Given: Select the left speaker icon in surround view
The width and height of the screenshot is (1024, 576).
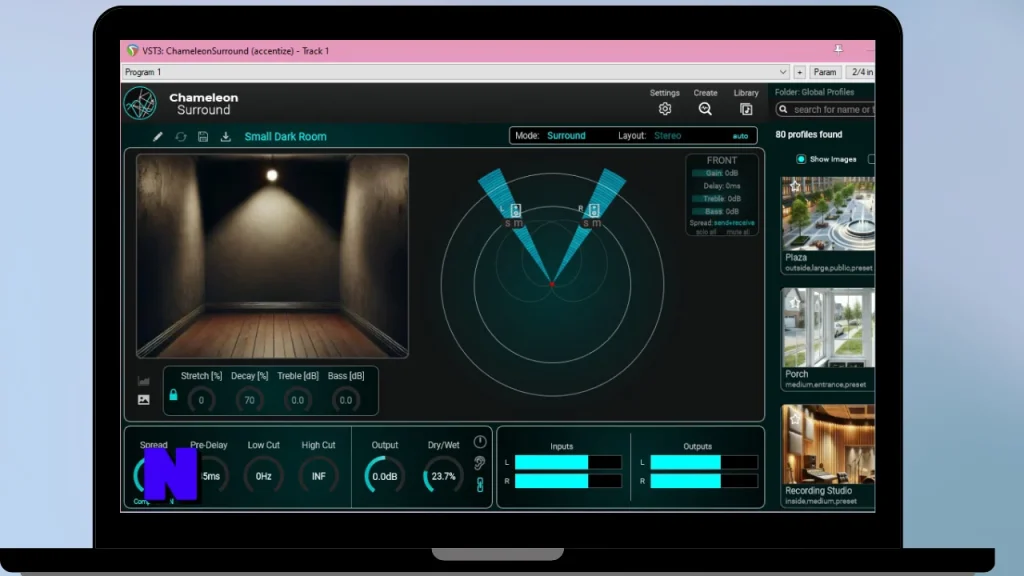Looking at the screenshot, I should click(x=516, y=210).
